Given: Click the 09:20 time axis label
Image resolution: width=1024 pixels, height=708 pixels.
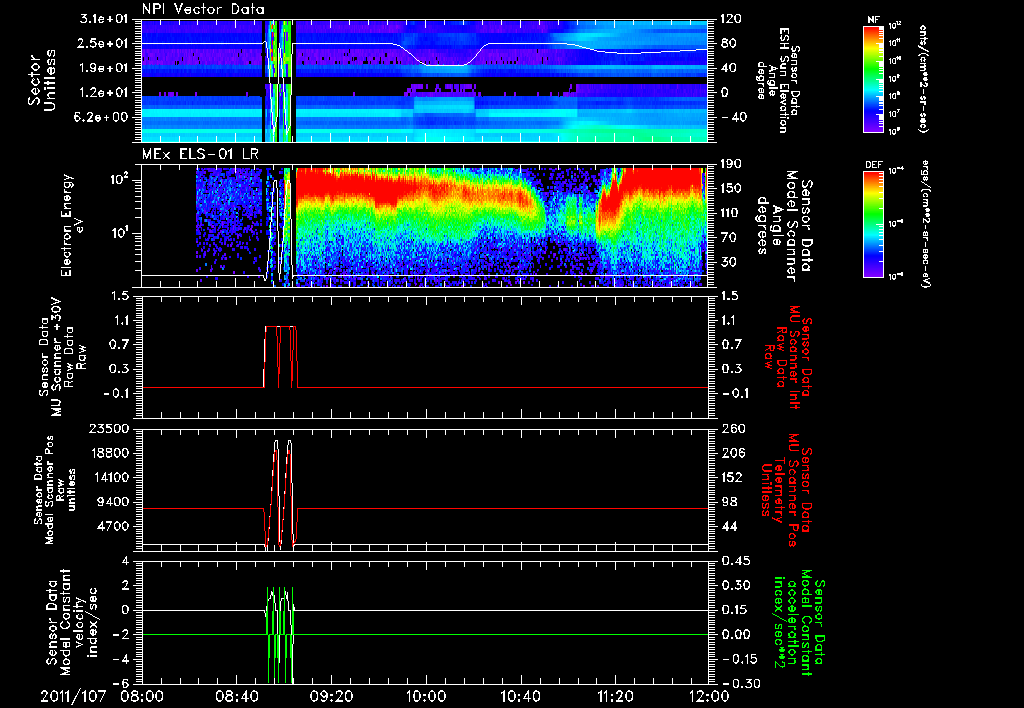Looking at the screenshot, I should (332, 696).
